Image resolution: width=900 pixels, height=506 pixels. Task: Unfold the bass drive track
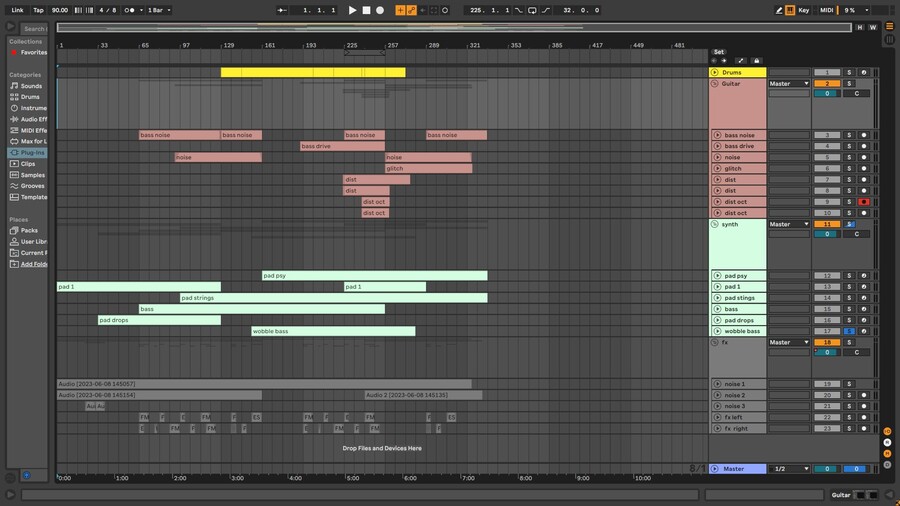[717, 146]
